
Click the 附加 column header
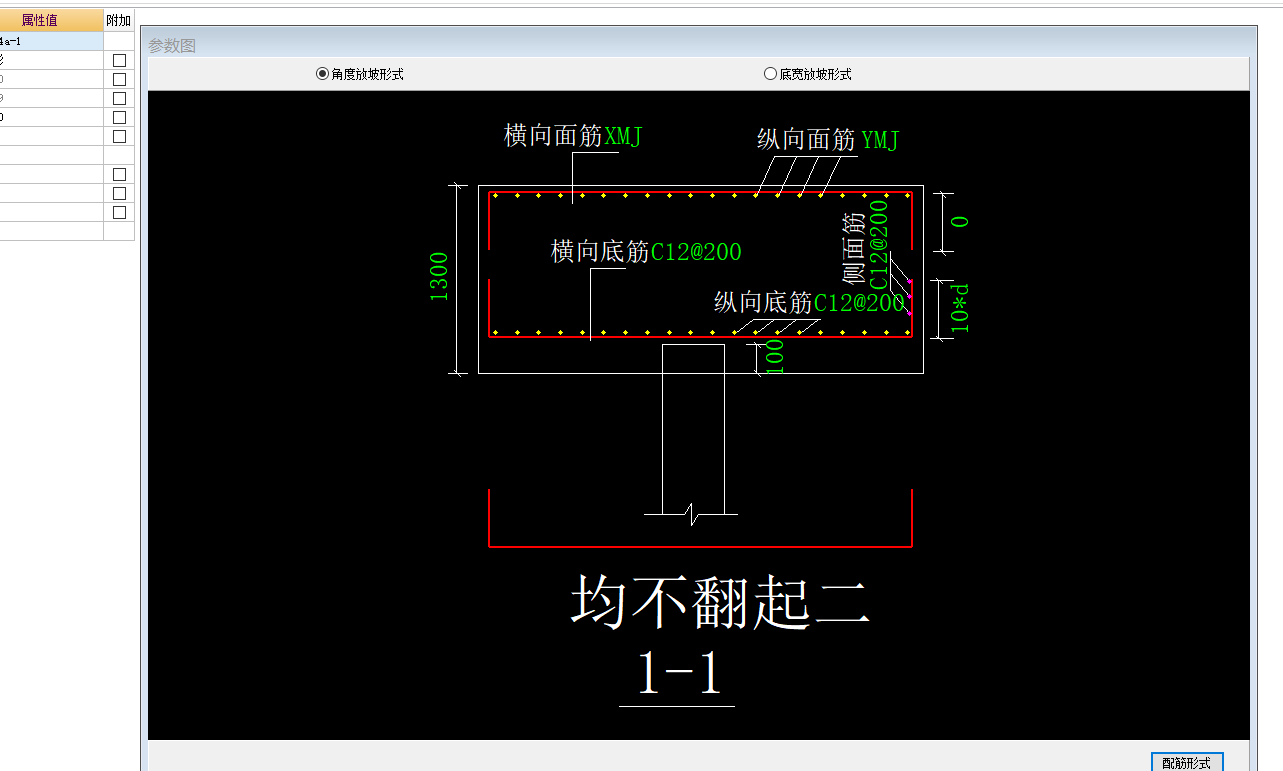click(x=118, y=20)
